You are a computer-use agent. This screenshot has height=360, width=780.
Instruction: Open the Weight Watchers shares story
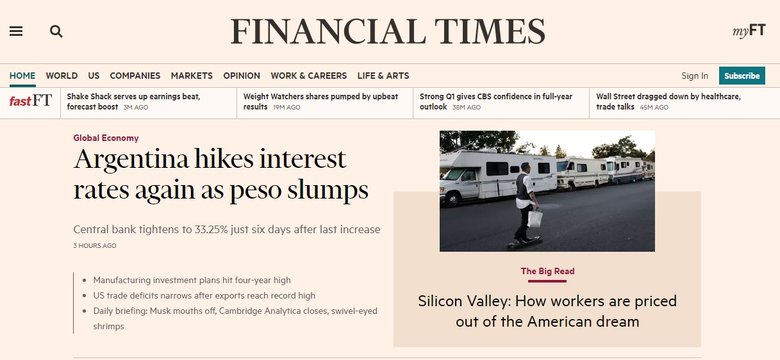click(x=321, y=101)
